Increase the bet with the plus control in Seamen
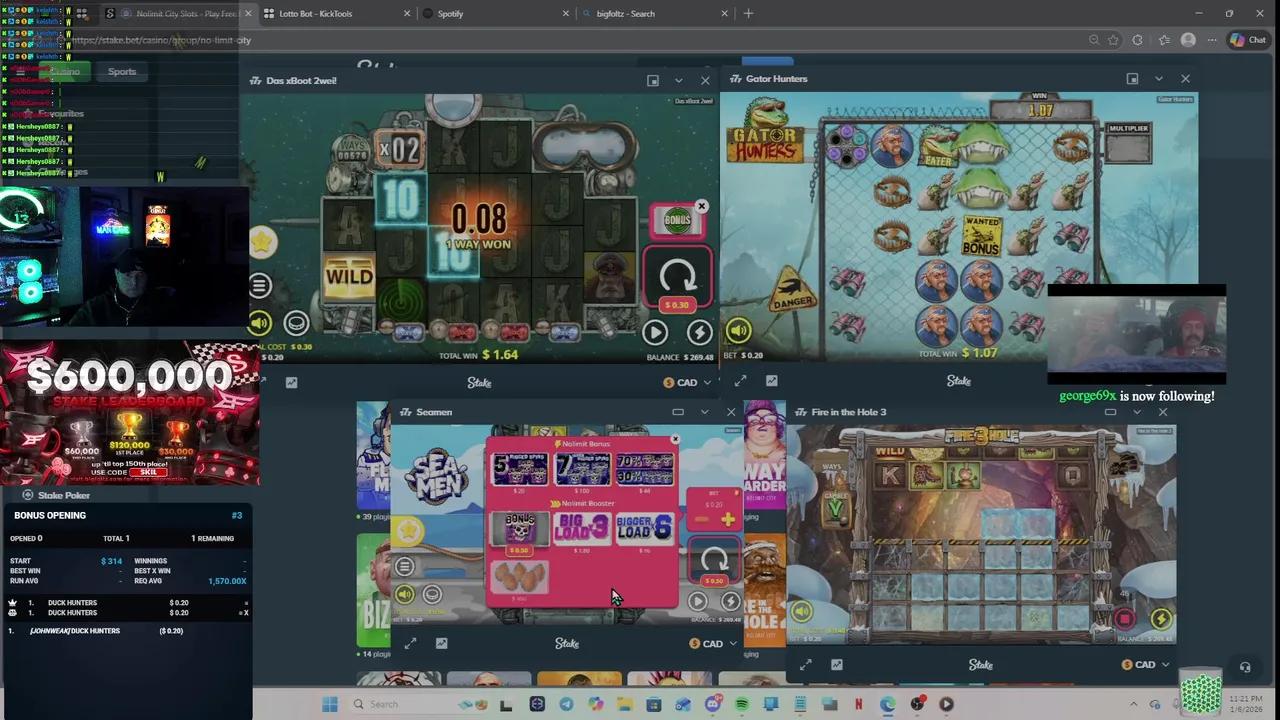1280x720 pixels. click(x=728, y=519)
